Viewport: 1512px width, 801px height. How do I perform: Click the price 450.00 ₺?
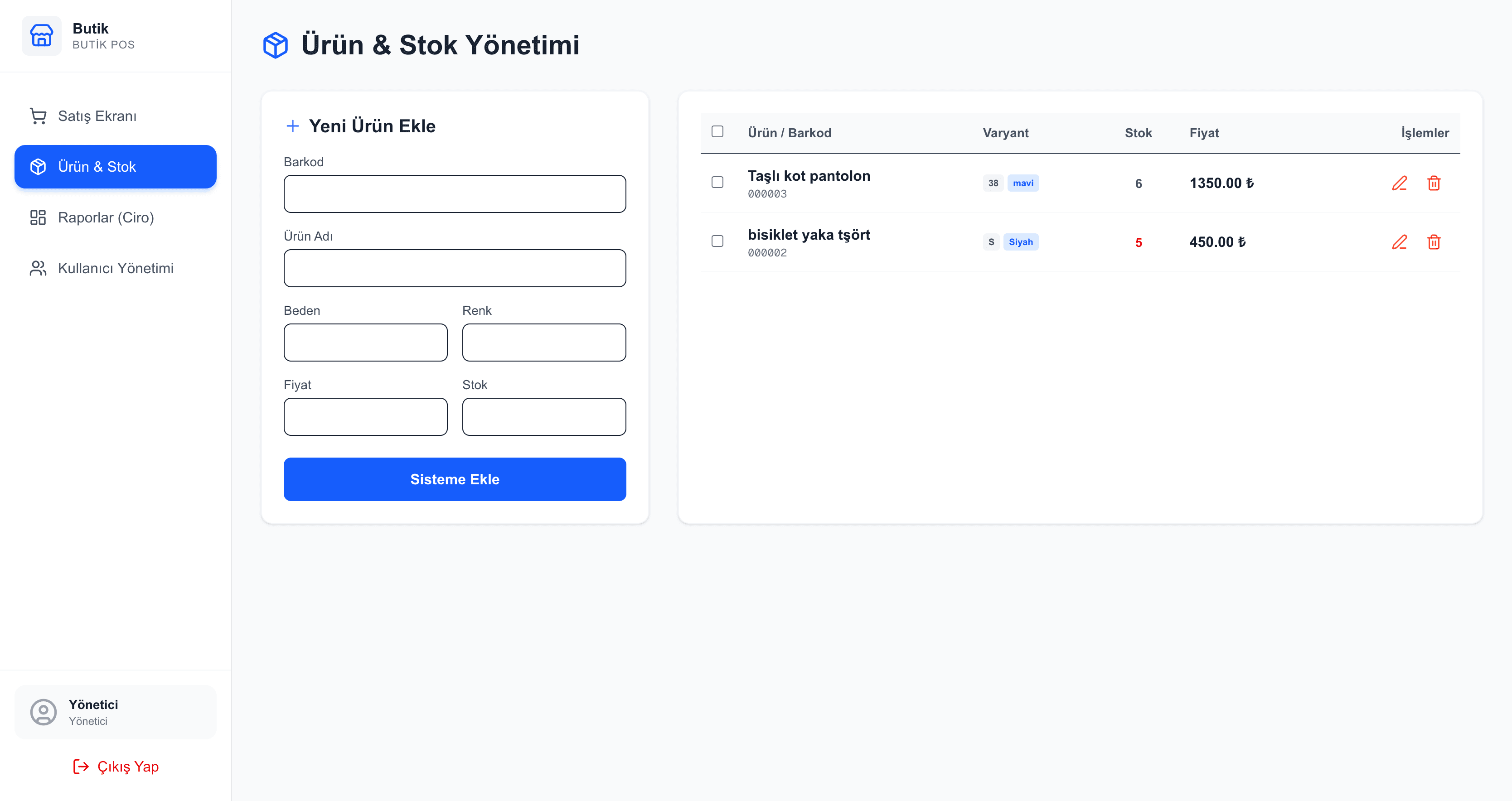click(x=1217, y=242)
